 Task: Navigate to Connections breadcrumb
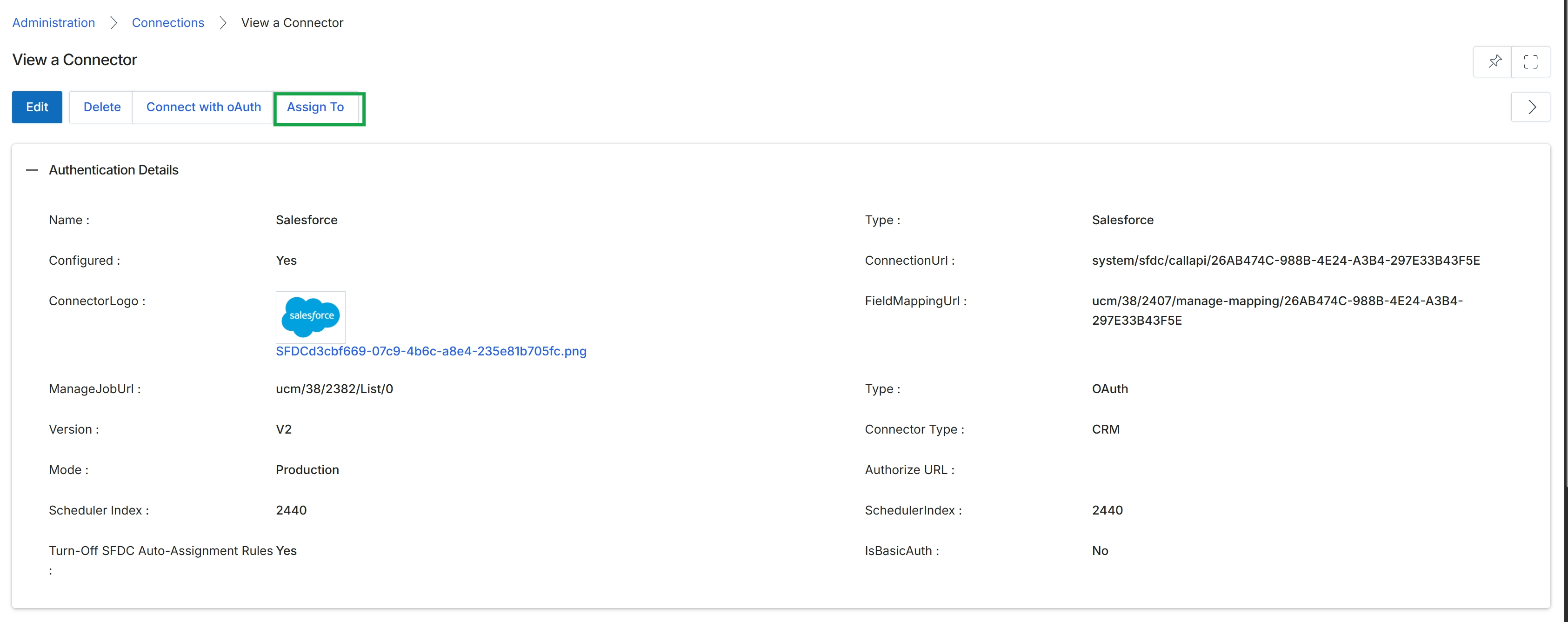pyautogui.click(x=168, y=22)
